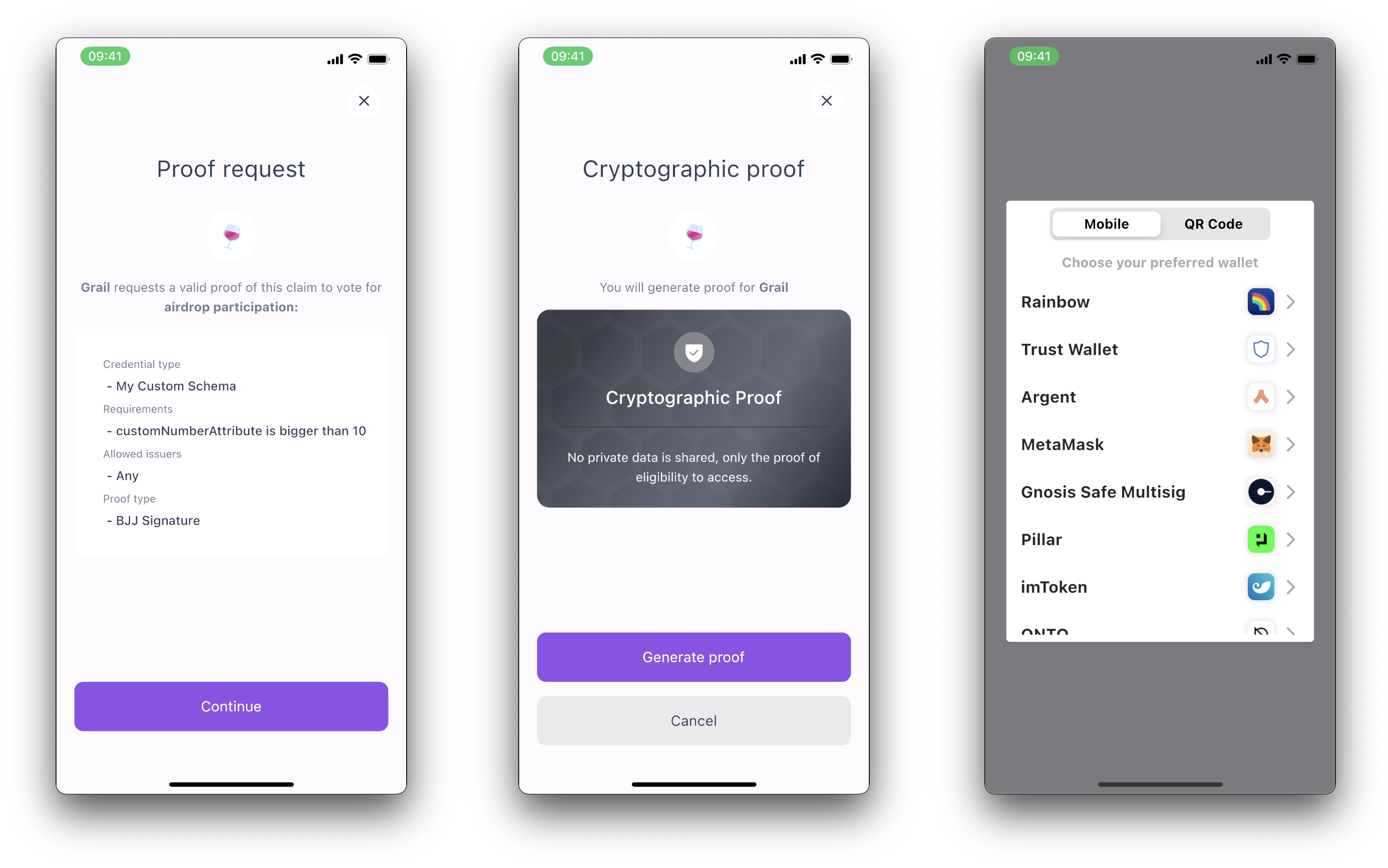Click Continue on proof request screen
1388x868 pixels.
[x=232, y=707]
